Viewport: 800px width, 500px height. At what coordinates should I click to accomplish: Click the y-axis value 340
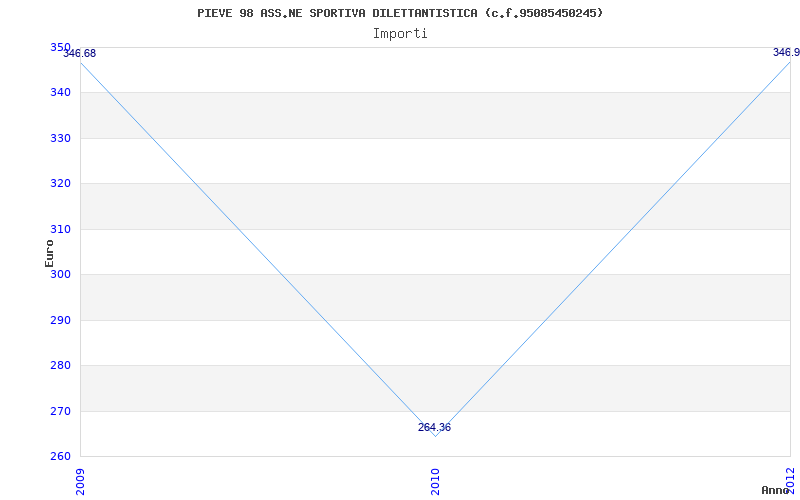[60, 93]
